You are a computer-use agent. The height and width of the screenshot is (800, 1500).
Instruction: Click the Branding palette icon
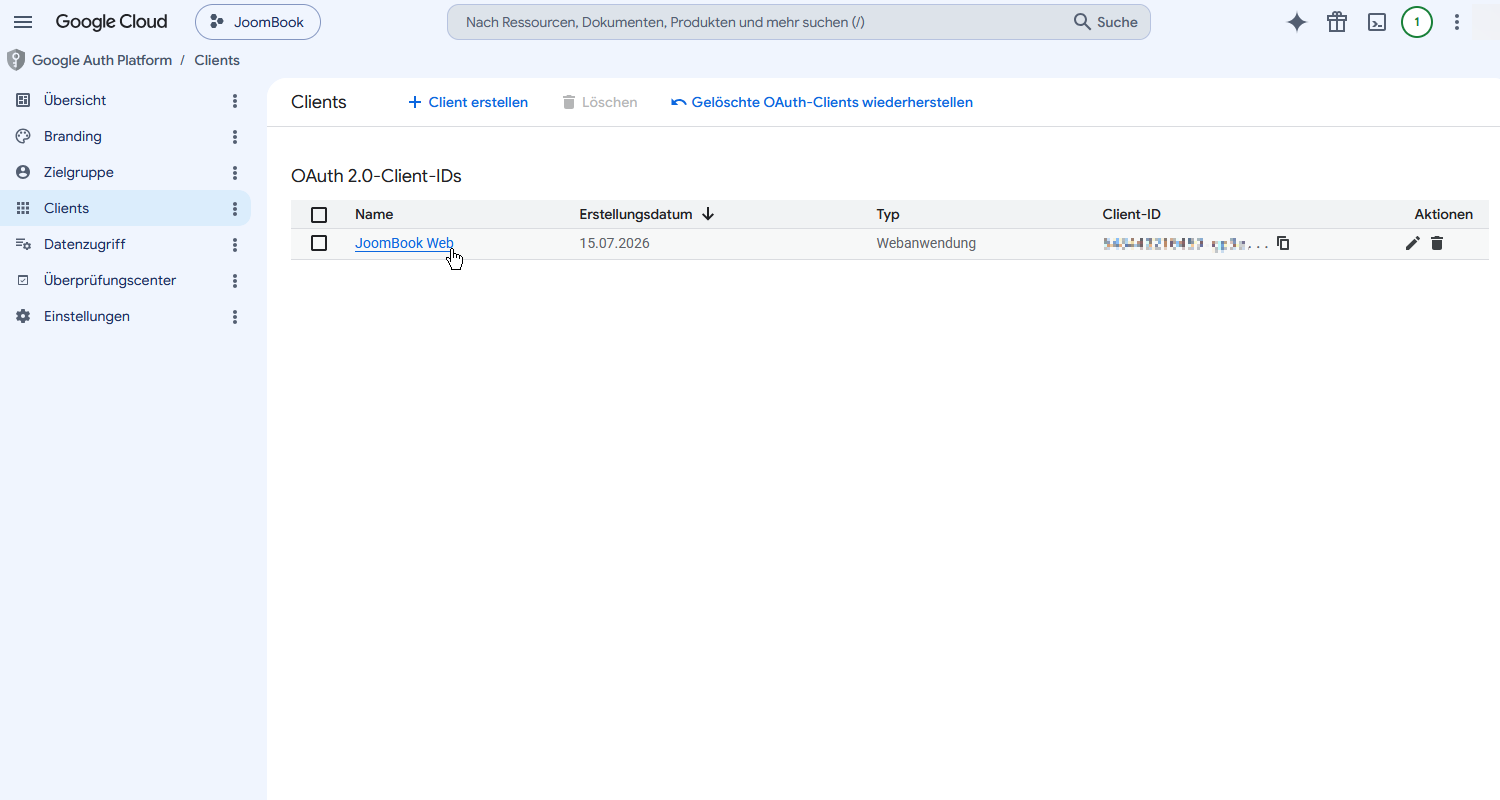pyautogui.click(x=23, y=136)
